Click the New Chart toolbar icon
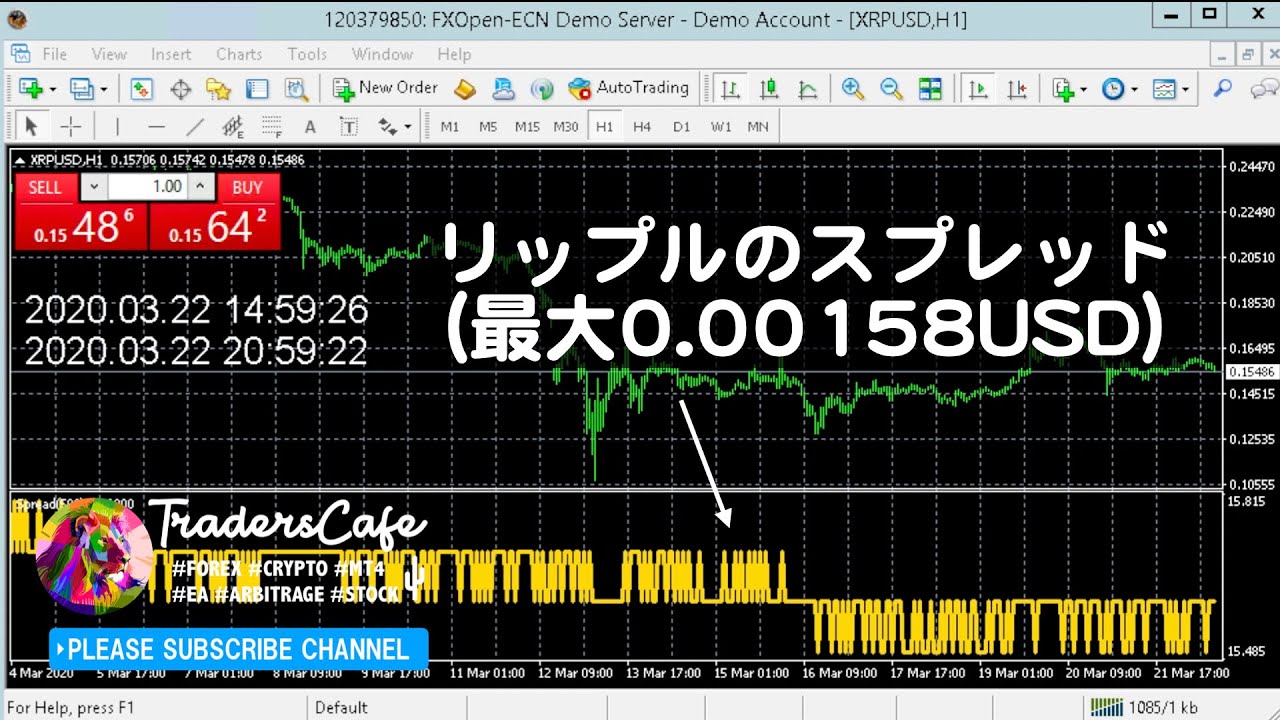The height and width of the screenshot is (720, 1280). click(29, 89)
